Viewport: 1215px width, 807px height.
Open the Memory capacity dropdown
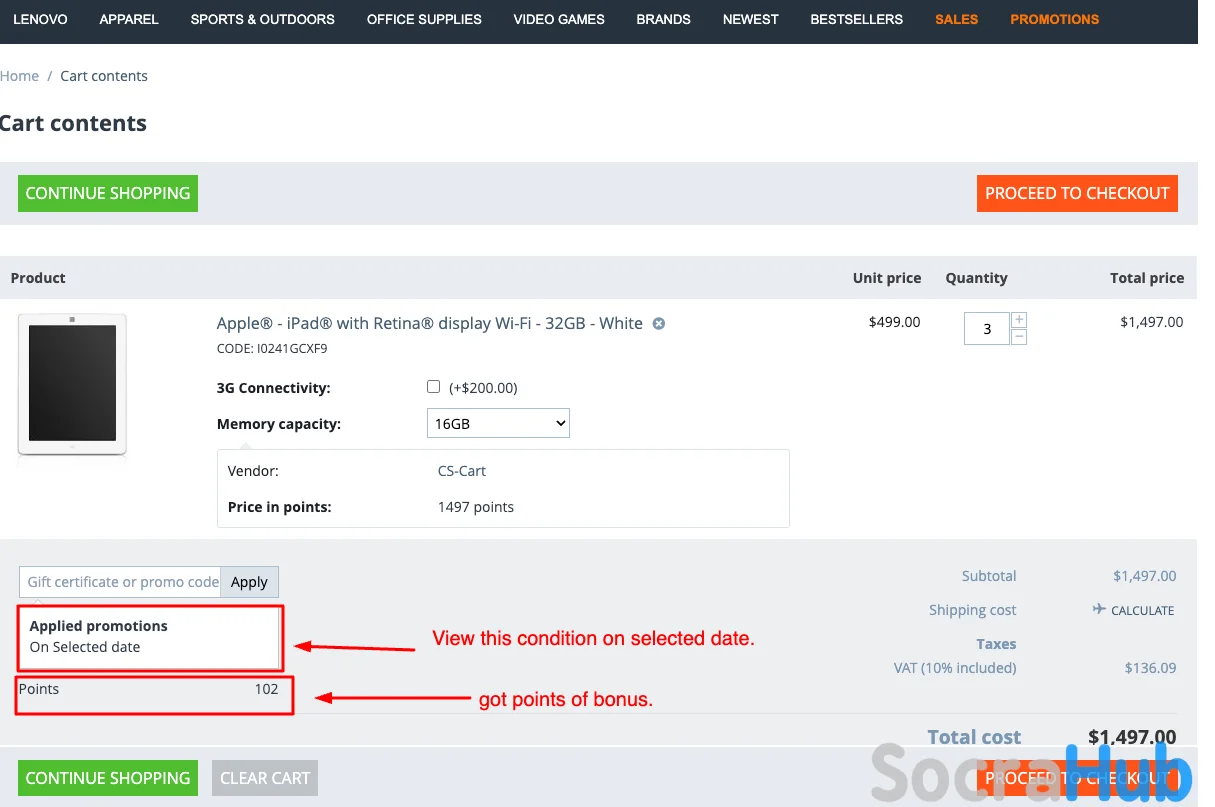[x=498, y=423]
